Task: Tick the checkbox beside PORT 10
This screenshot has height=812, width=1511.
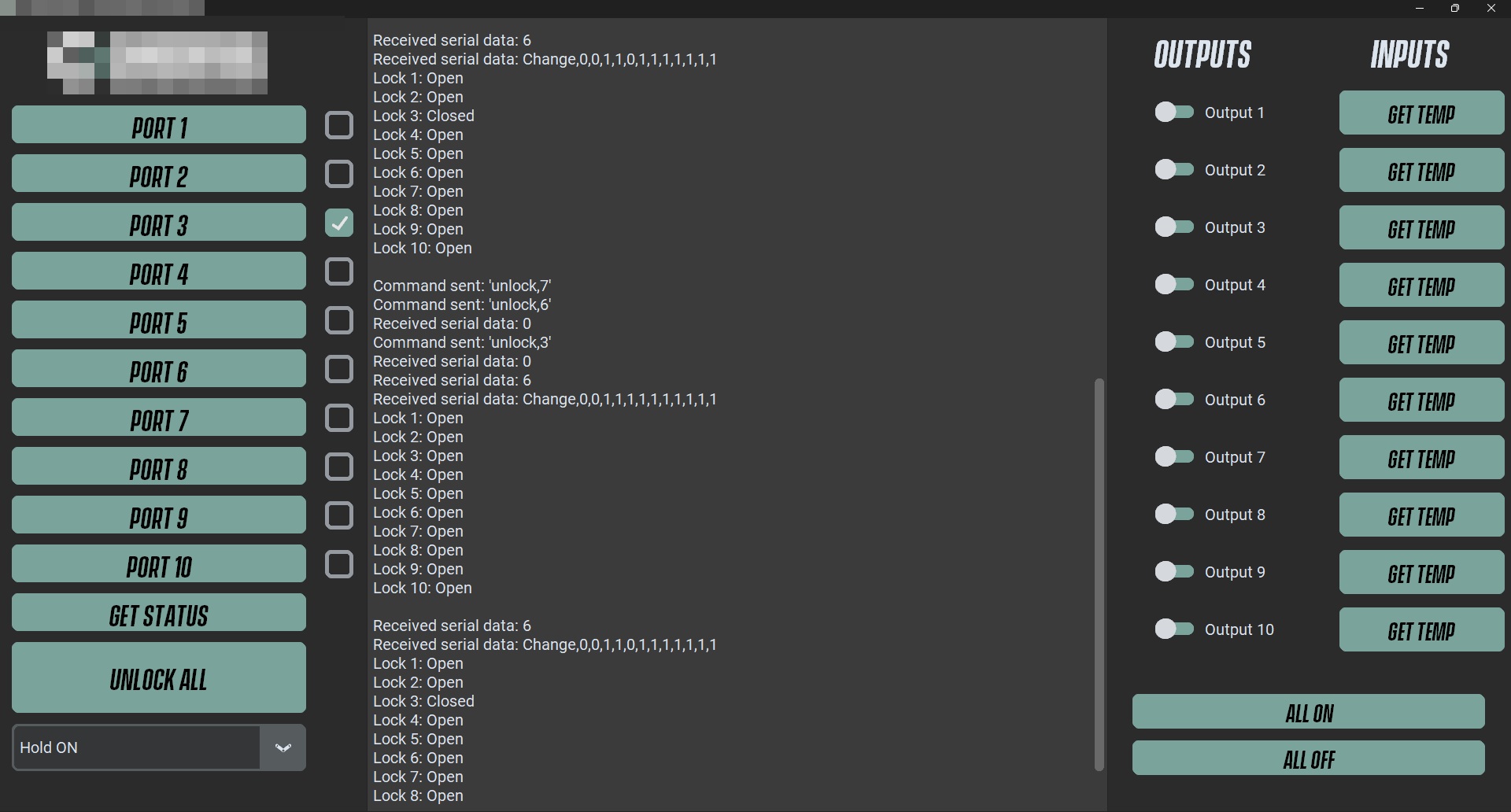Action: coord(339,564)
